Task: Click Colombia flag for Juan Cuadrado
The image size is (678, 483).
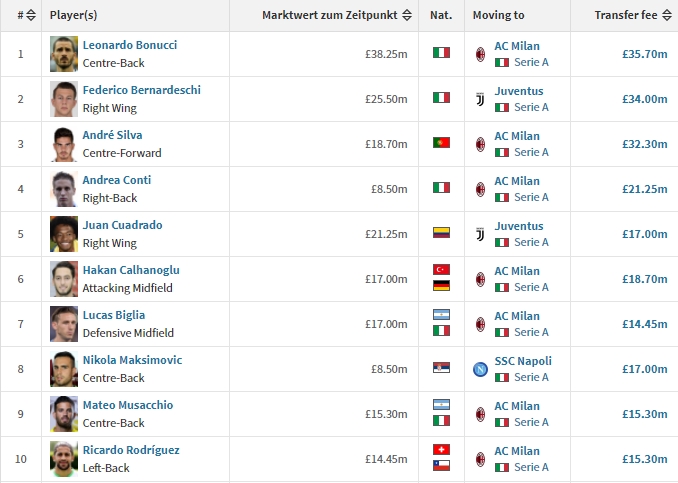Action: pyautogui.click(x=441, y=233)
